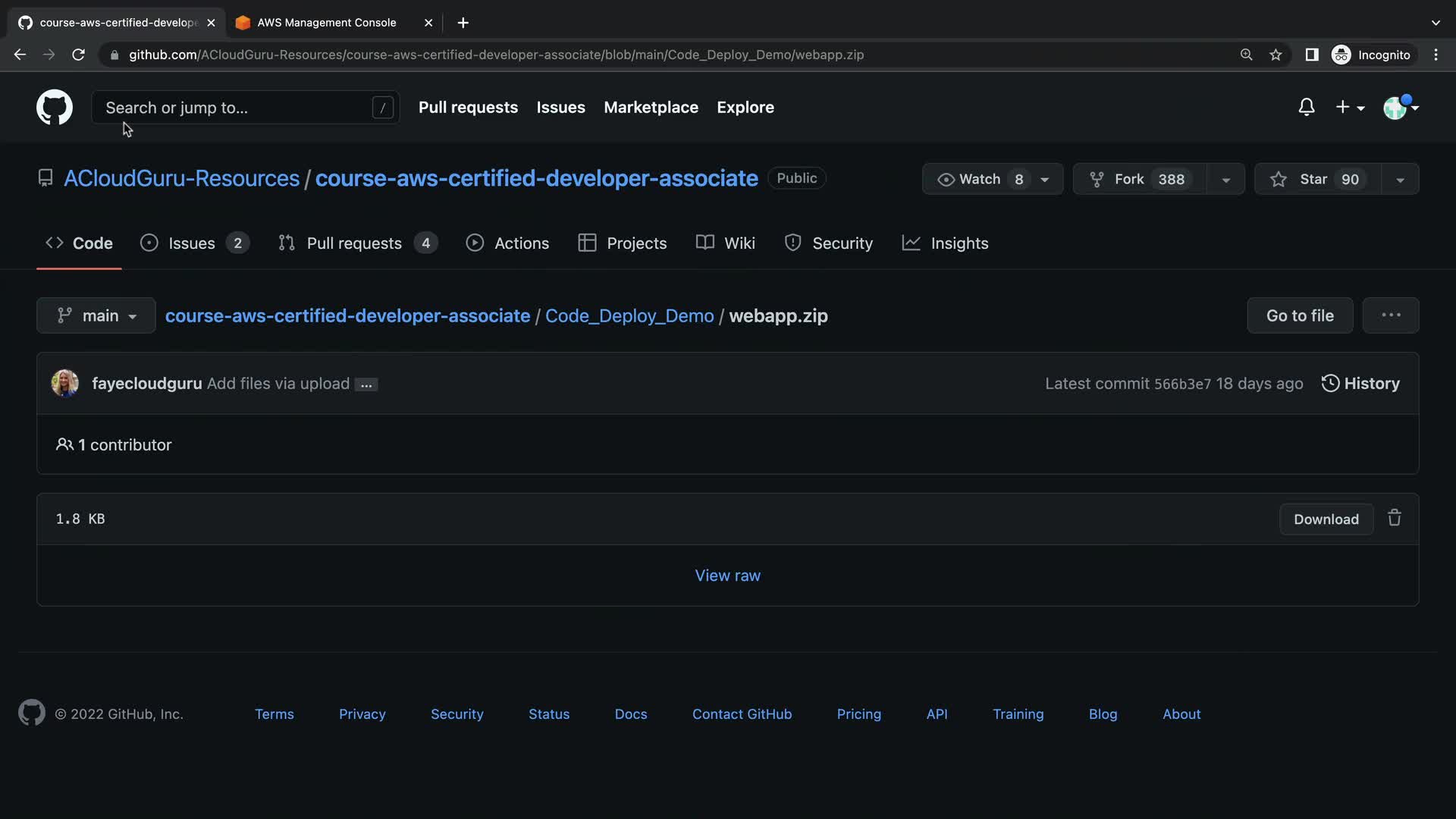This screenshot has width=1456, height=819.
Task: Focus the Search or jump to field
Action: click(235, 108)
